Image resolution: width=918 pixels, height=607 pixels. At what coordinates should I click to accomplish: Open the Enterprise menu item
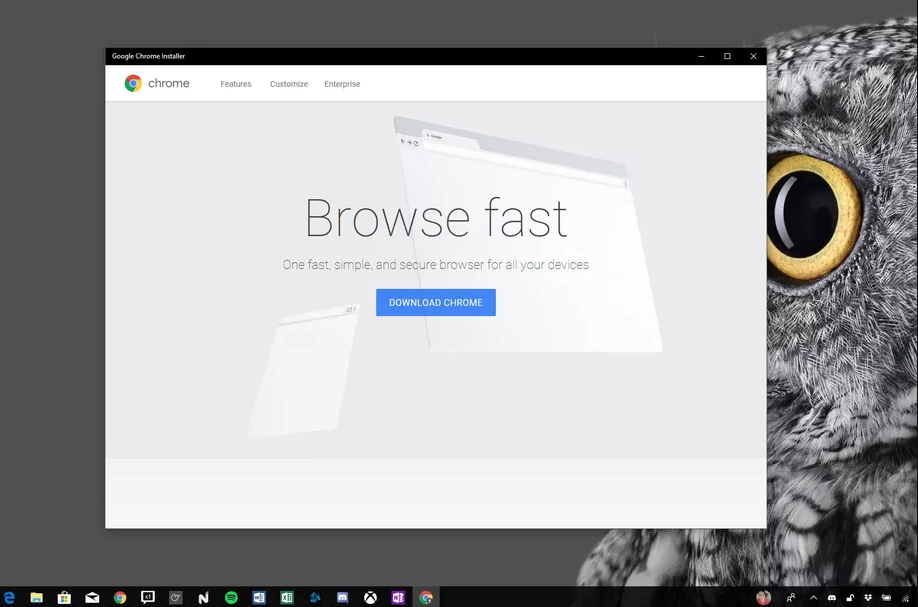click(x=342, y=84)
